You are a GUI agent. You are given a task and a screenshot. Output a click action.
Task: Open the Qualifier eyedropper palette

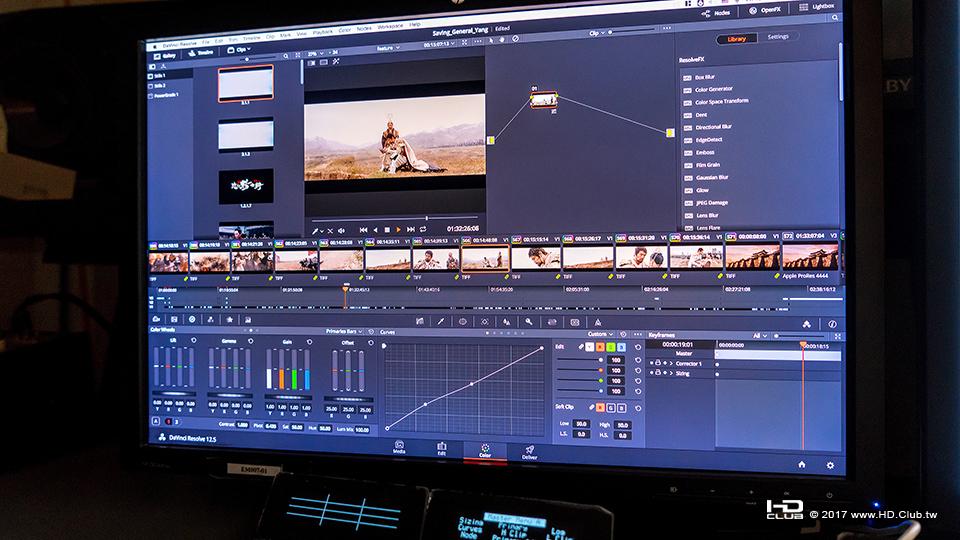[441, 321]
